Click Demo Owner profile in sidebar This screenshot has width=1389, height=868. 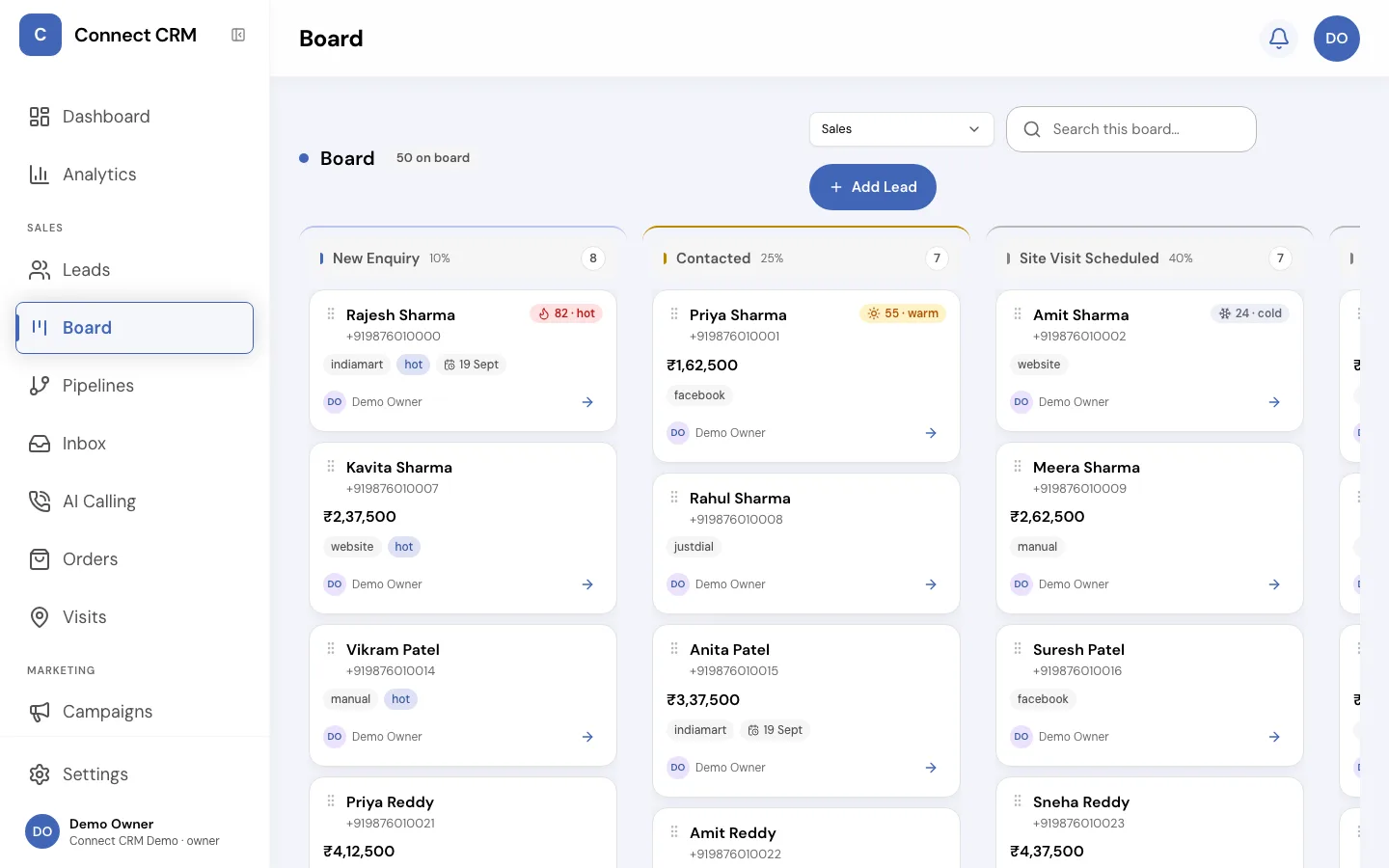pyautogui.click(x=134, y=831)
